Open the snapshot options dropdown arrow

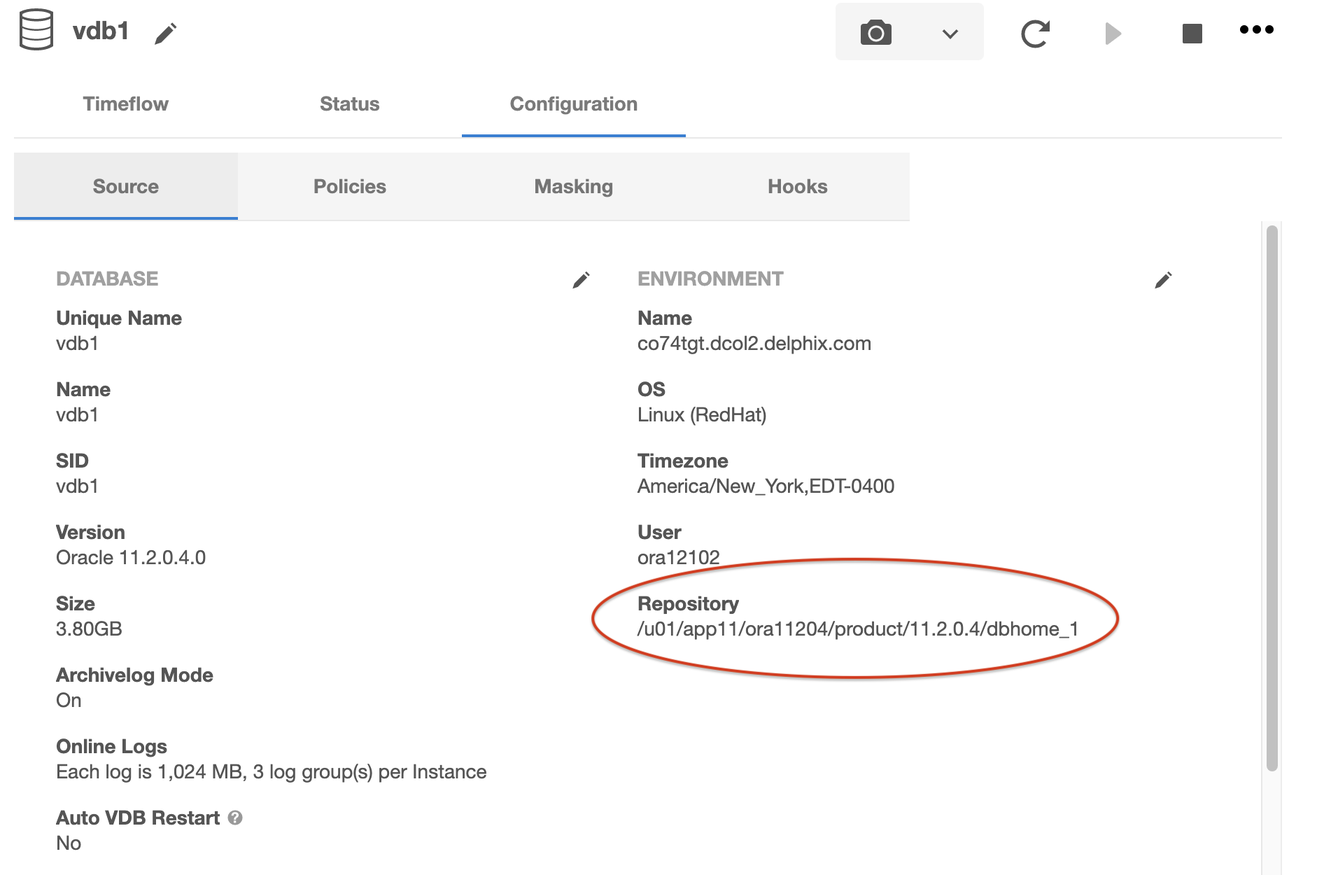pos(944,31)
